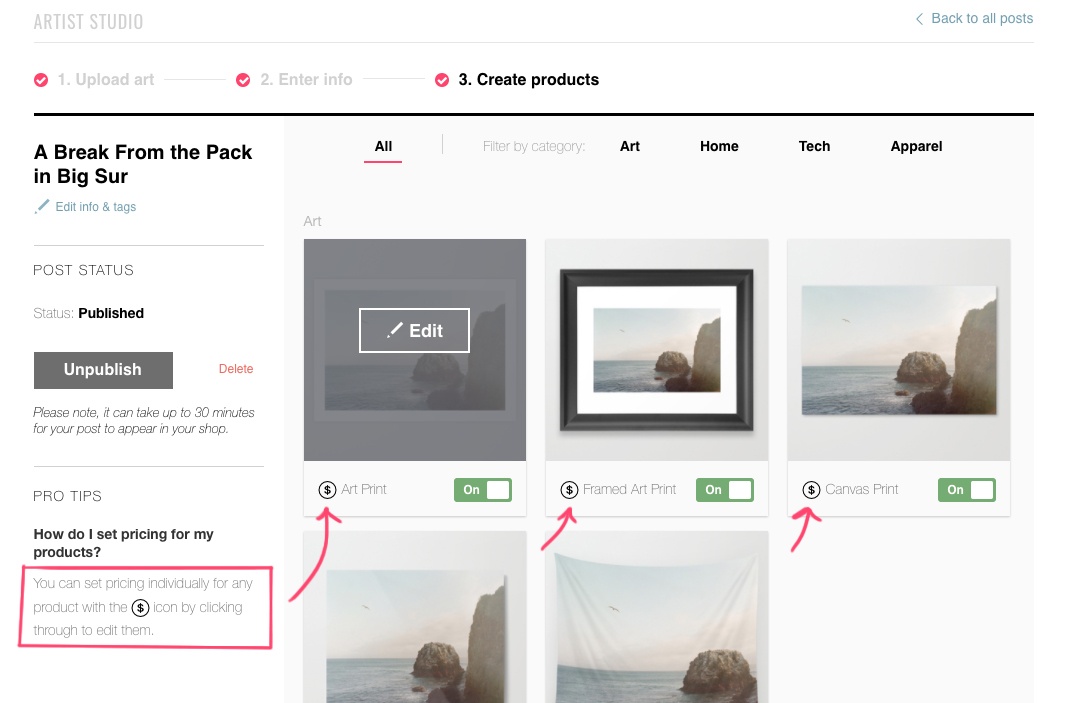This screenshot has height=703, width=1071.
Task: Turn off the Canvas Print toggle
Action: click(966, 490)
